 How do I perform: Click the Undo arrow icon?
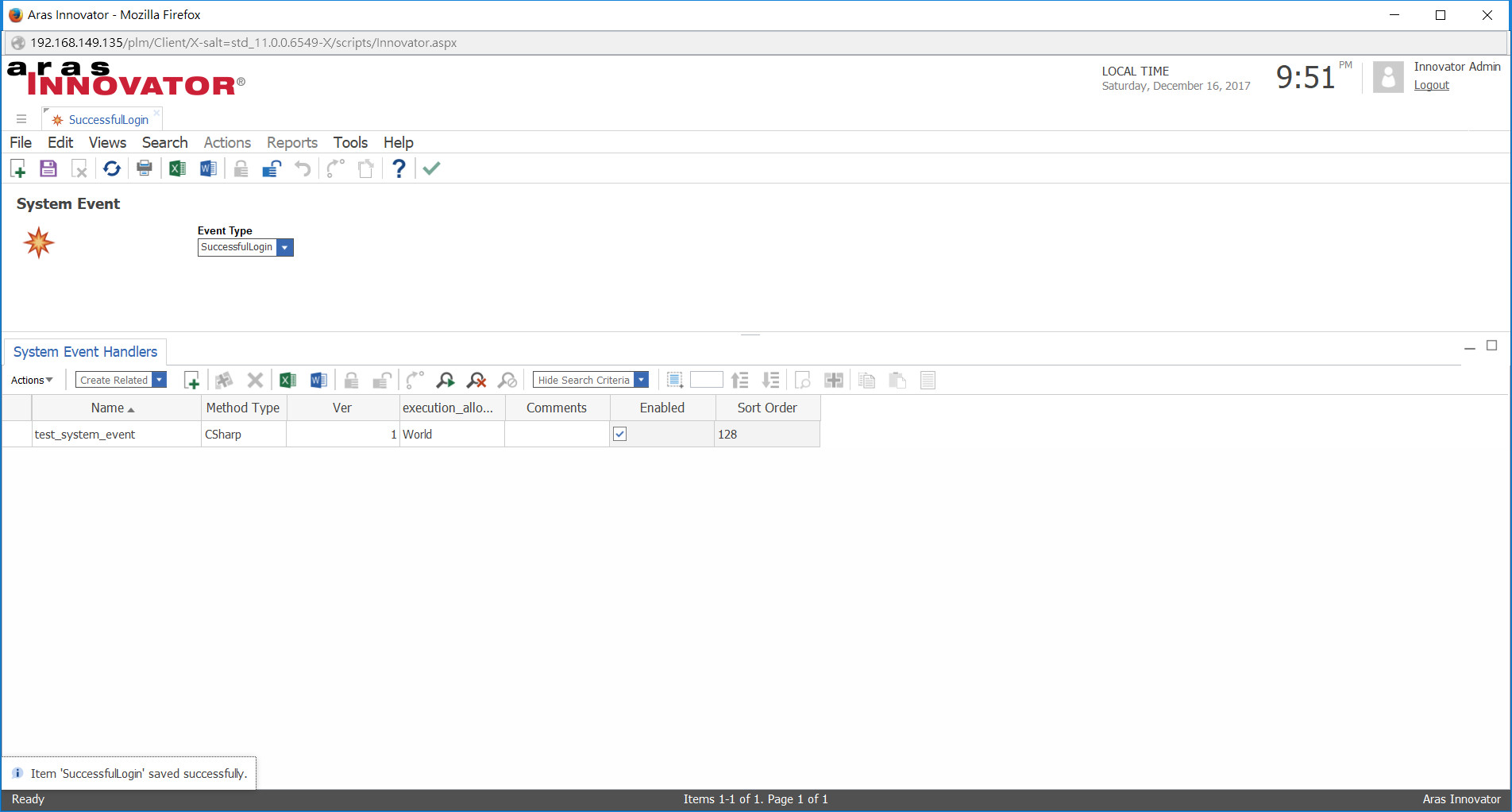click(303, 168)
